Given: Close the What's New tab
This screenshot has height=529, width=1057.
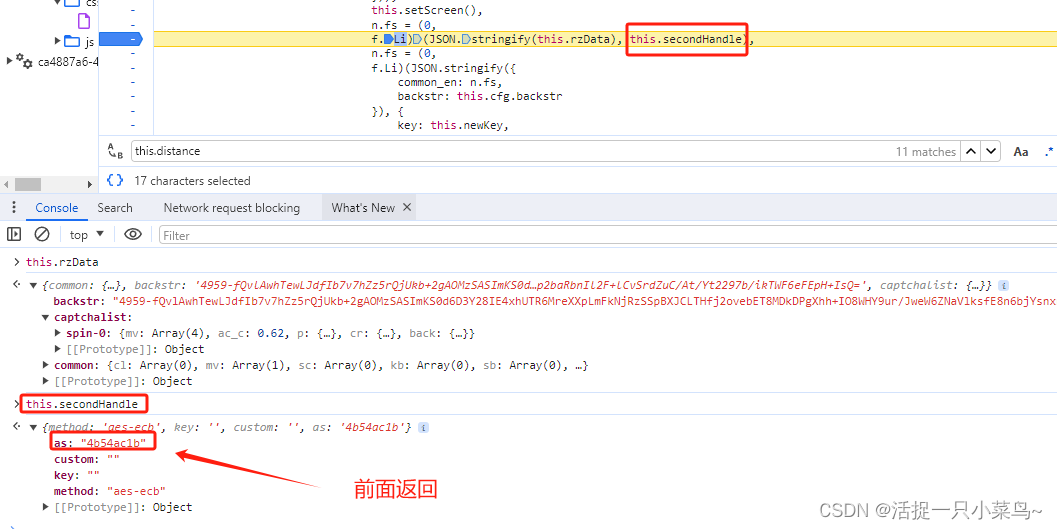Looking at the screenshot, I should (407, 208).
